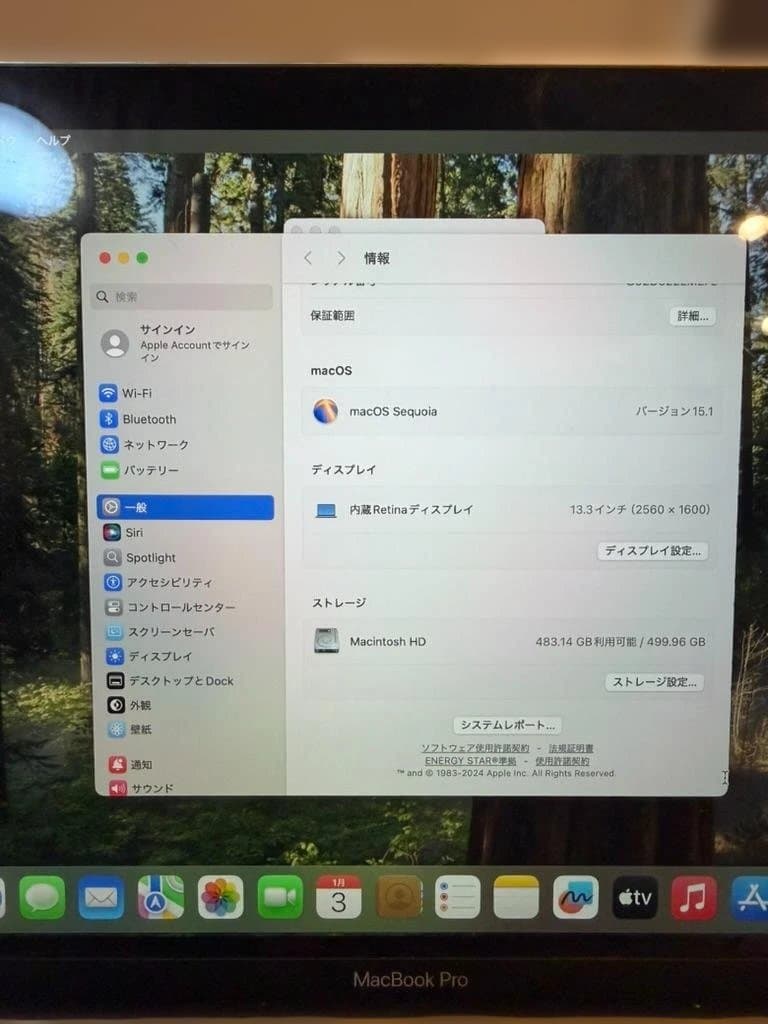Click サインイン Apple Account entry
768x1024 pixels.
(182, 343)
